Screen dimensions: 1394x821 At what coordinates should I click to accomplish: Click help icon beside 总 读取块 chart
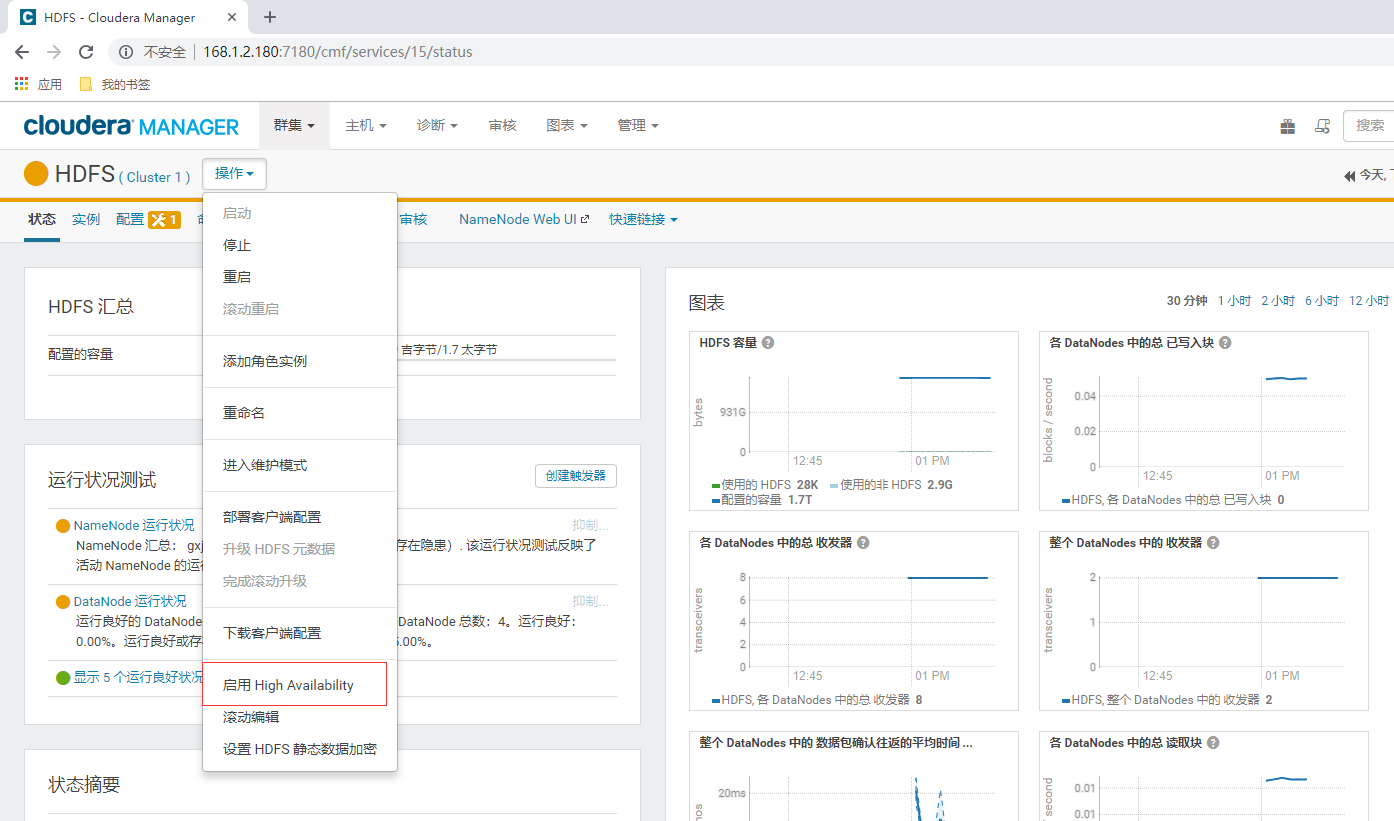coord(1213,743)
